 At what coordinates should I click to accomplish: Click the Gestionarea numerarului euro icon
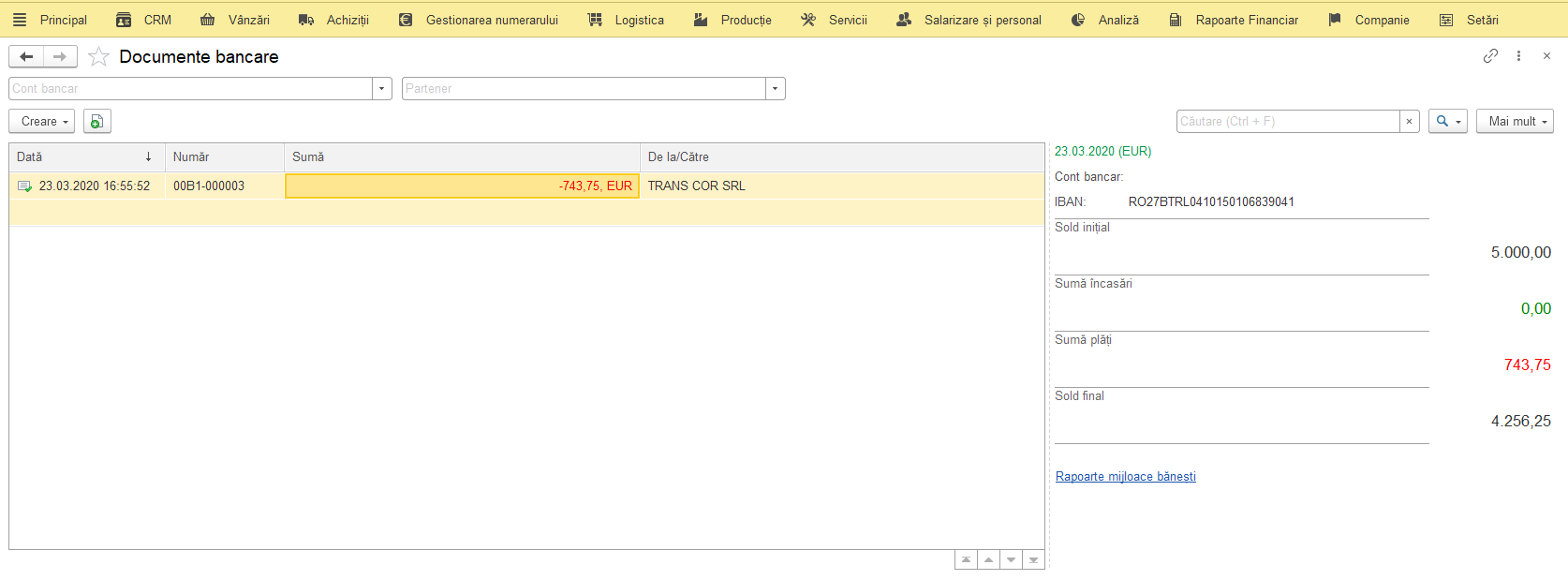[x=406, y=20]
